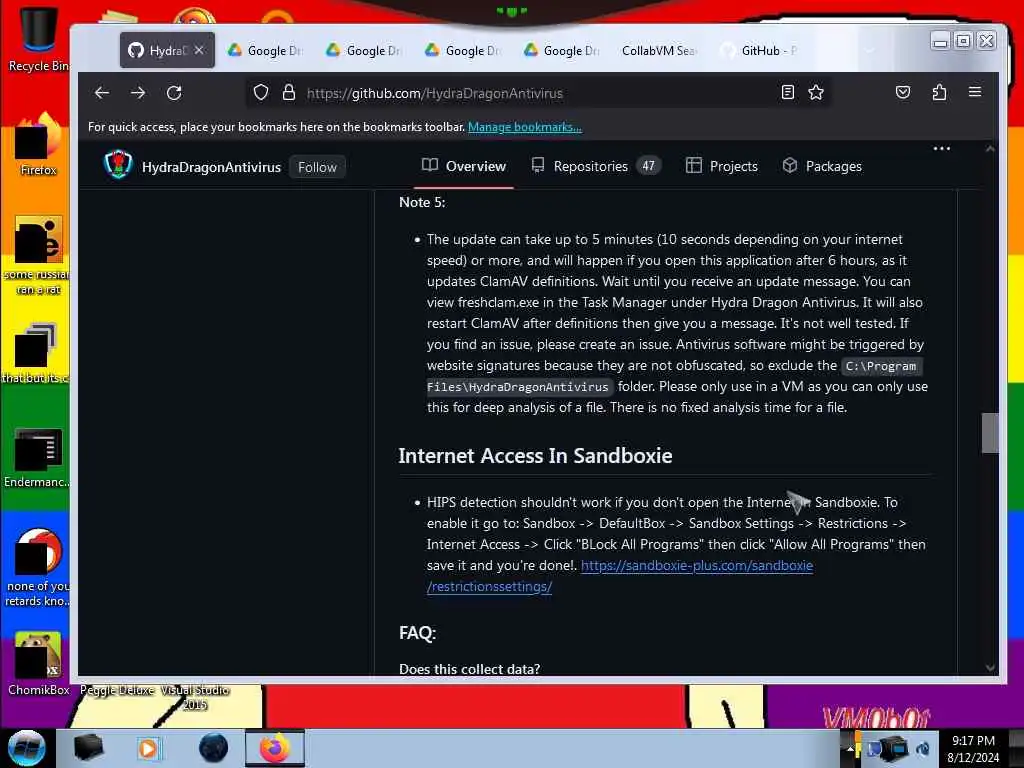Open the Recycle Bin desktop icon
The height and width of the screenshot is (768, 1024).
38,38
